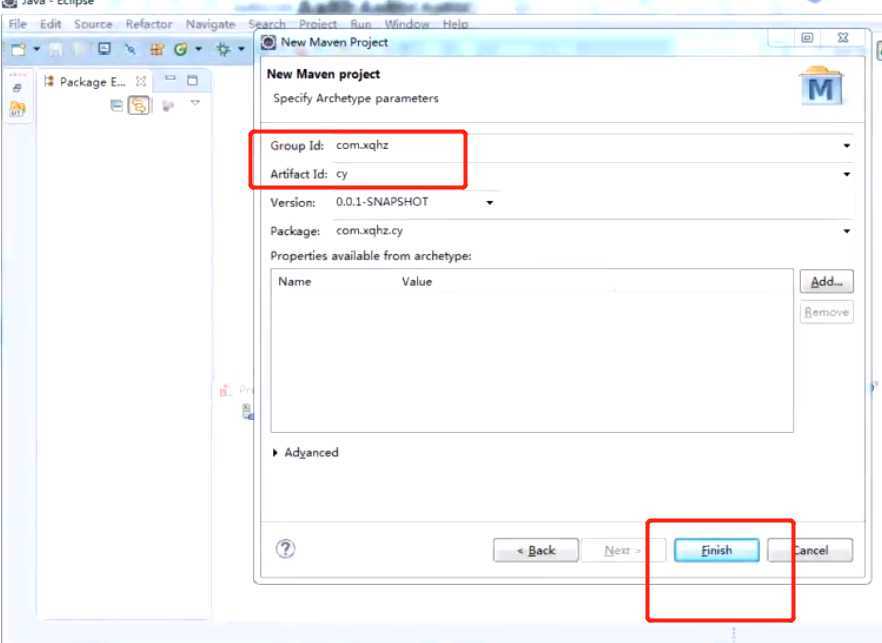Open the Help menu
This screenshot has width=882, height=643.
[x=455, y=24]
